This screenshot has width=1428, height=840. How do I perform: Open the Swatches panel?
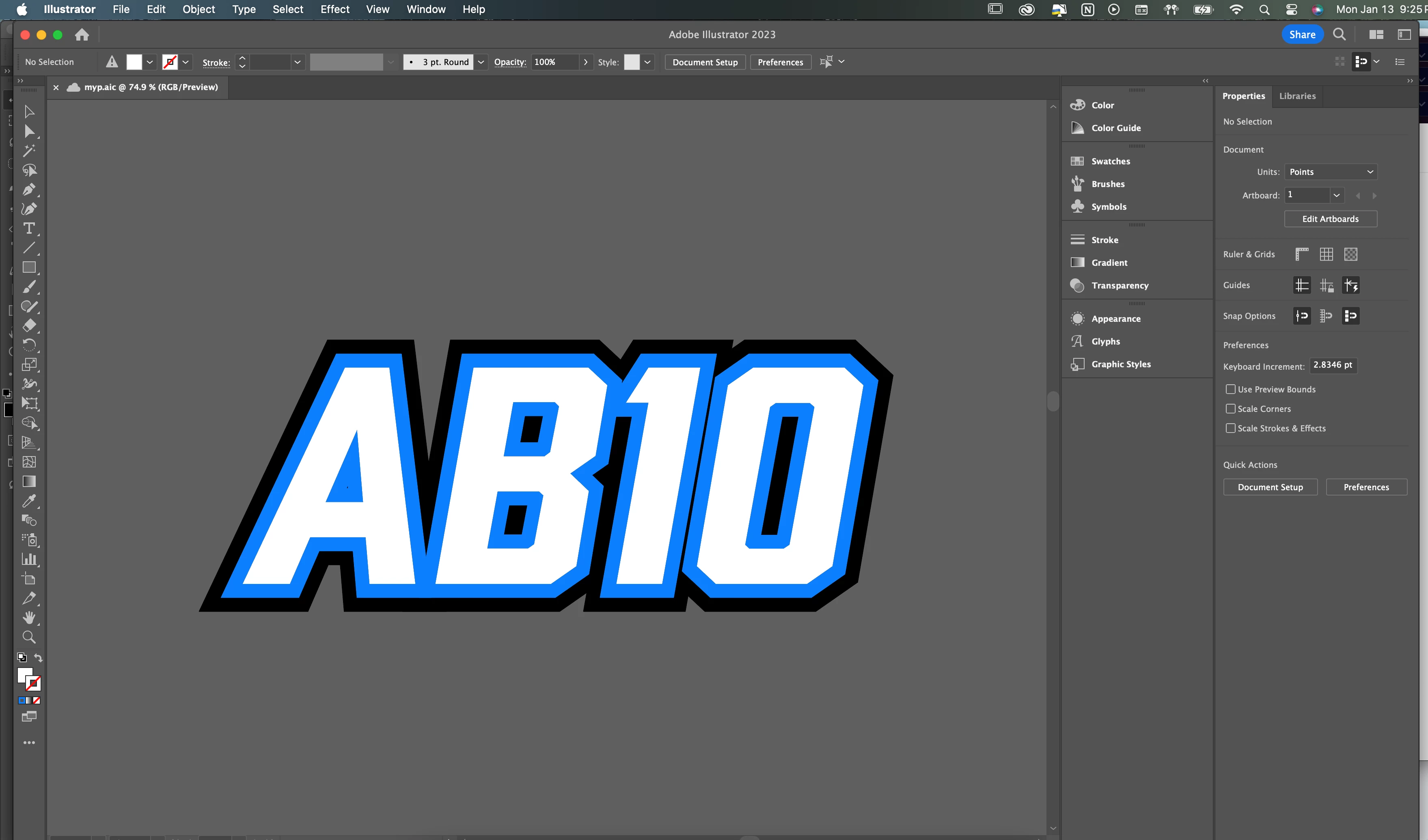tap(1110, 162)
